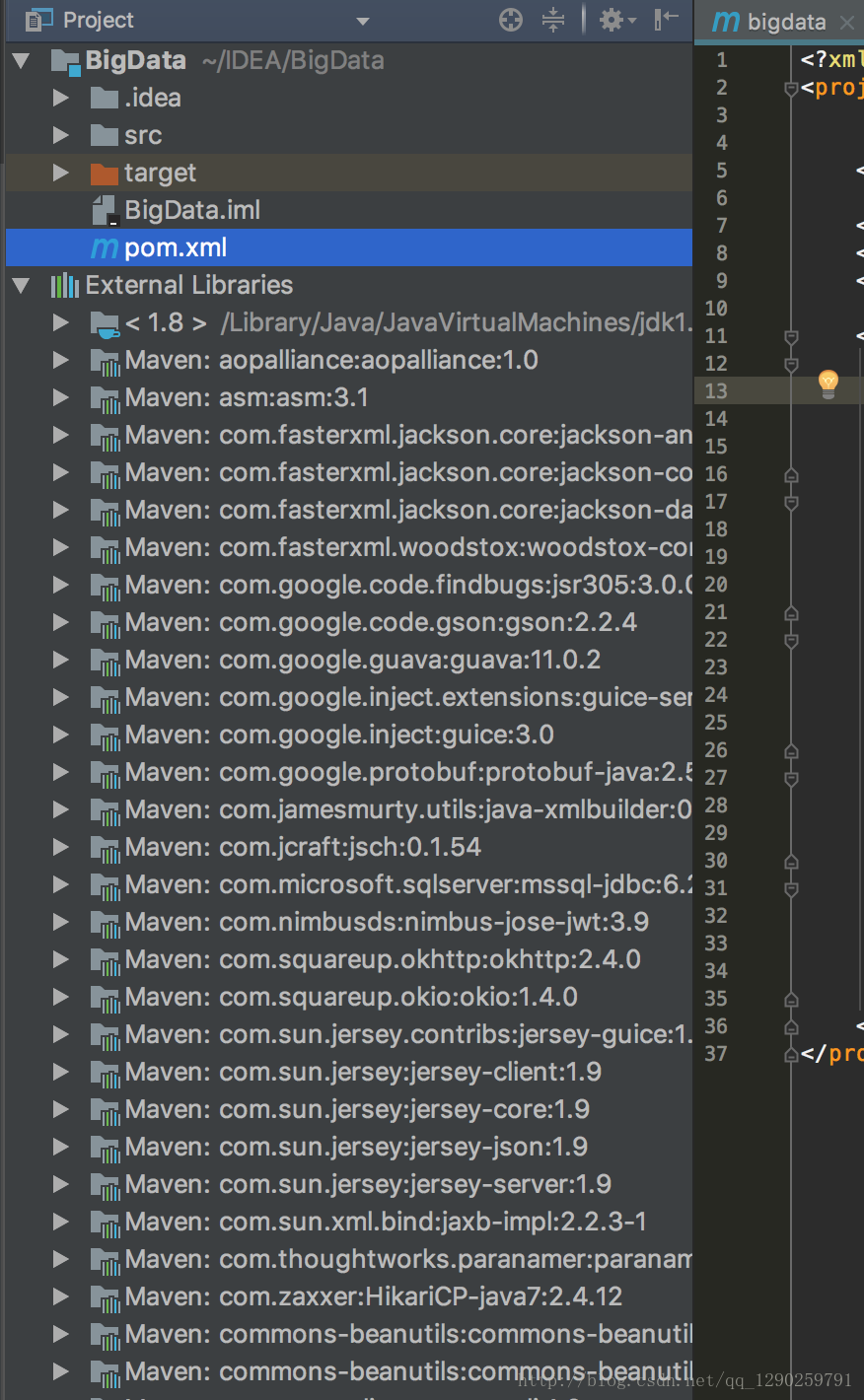Viewport: 864px width, 1400px height.
Task: Click the Project panel title label
Action: (99, 20)
